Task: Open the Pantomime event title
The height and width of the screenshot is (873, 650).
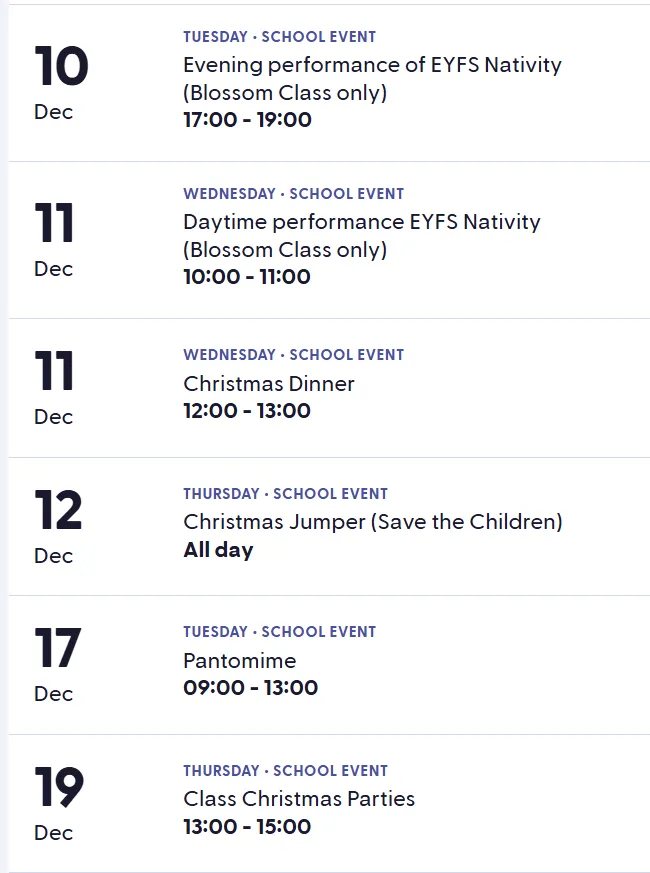Action: coord(240,661)
